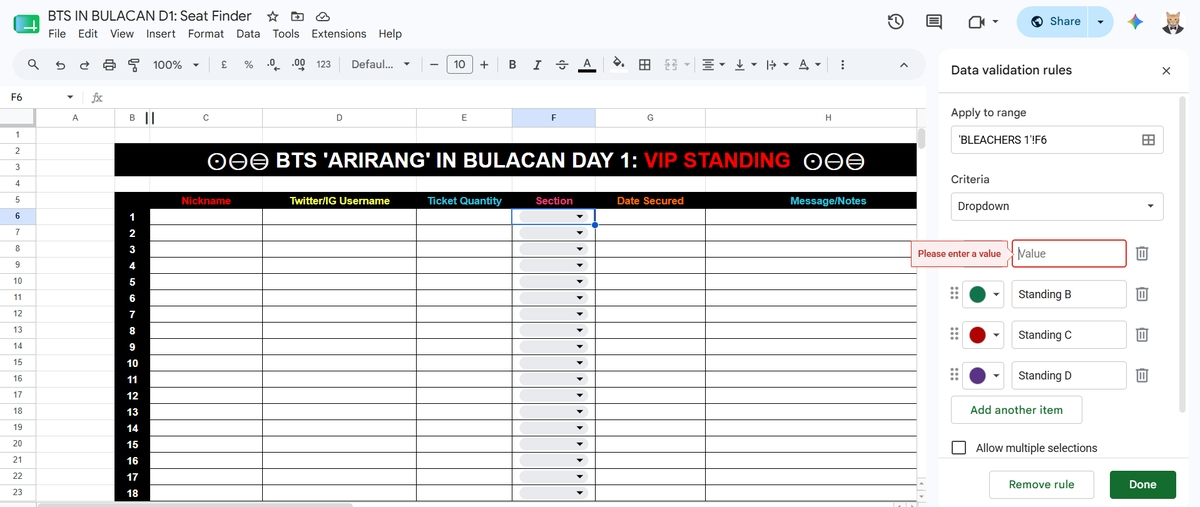
Task: Open more number formats 123
Action: tap(323, 64)
